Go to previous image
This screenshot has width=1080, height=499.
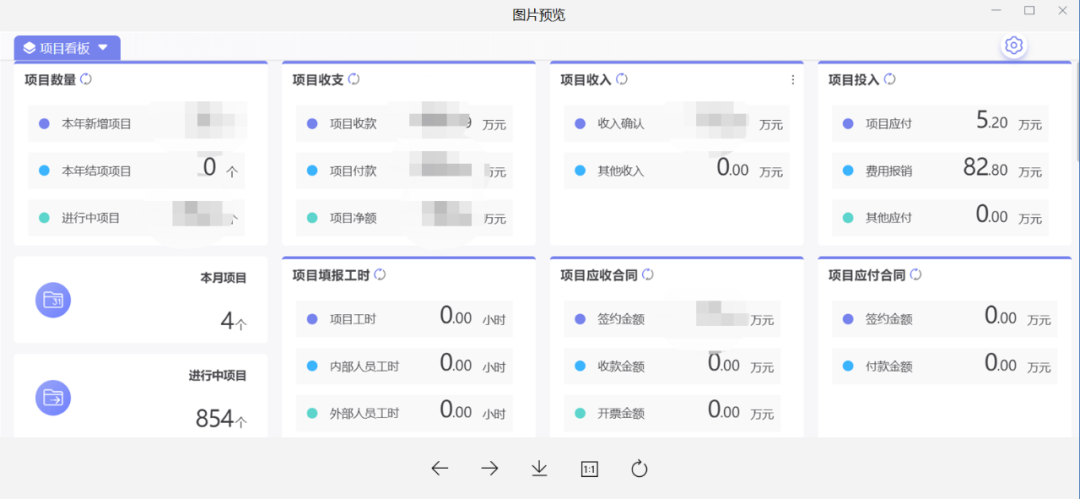[440, 468]
